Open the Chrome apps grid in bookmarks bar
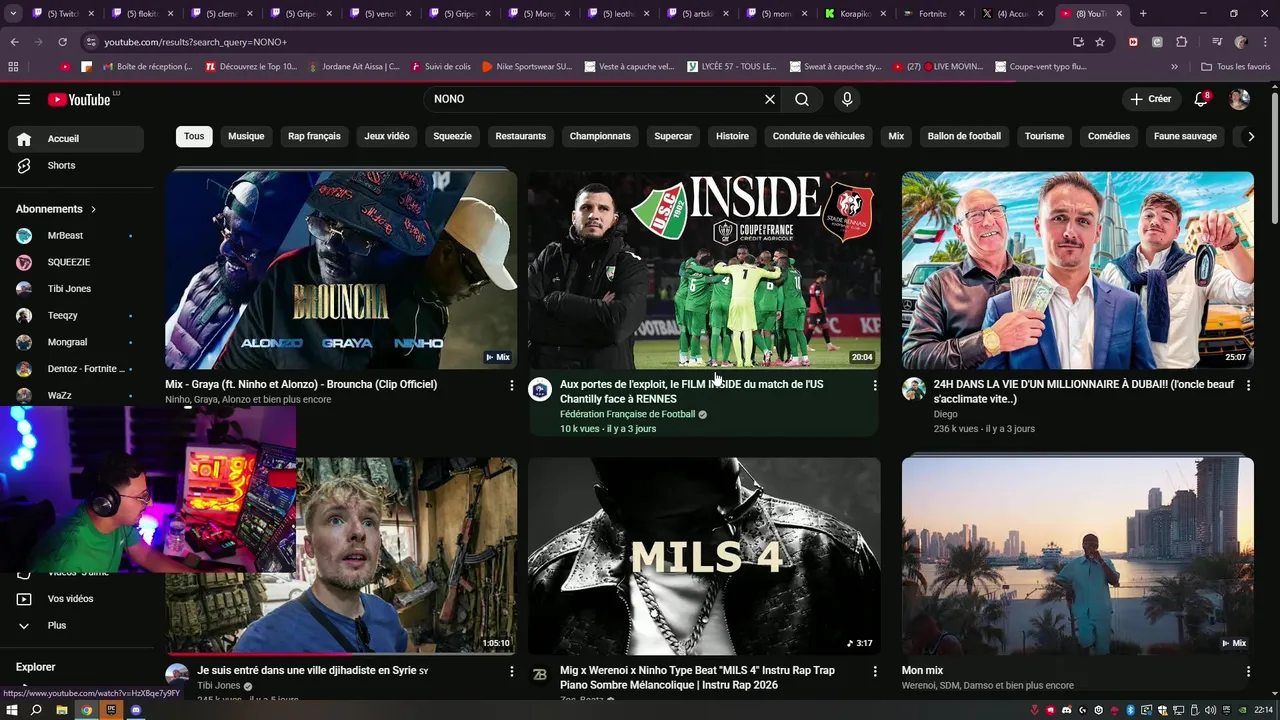 [x=13, y=67]
